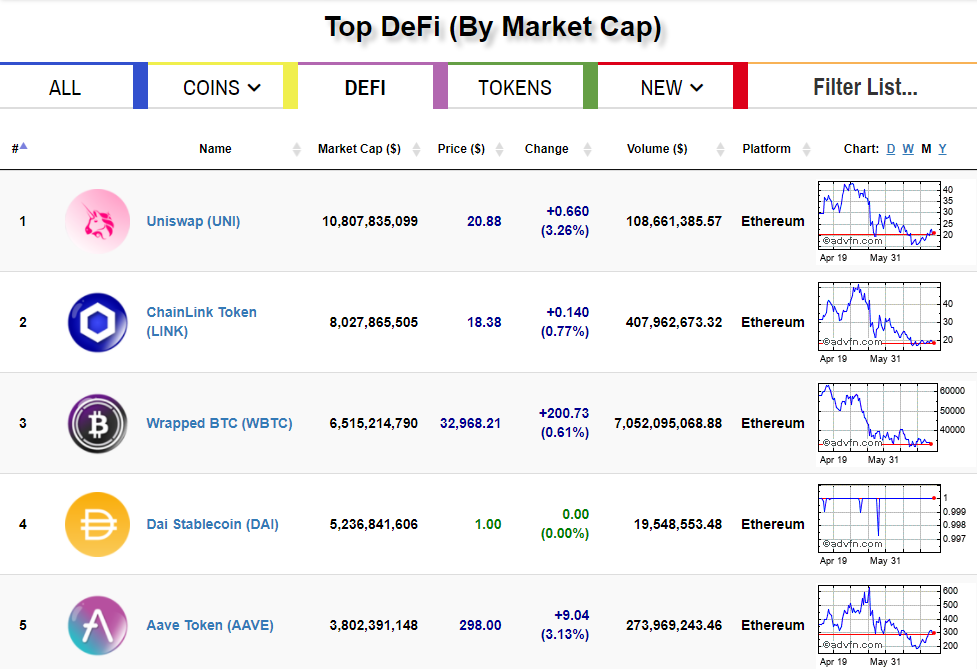Click the Platform column header
Image resolution: width=977 pixels, height=669 pixels.
click(766, 149)
